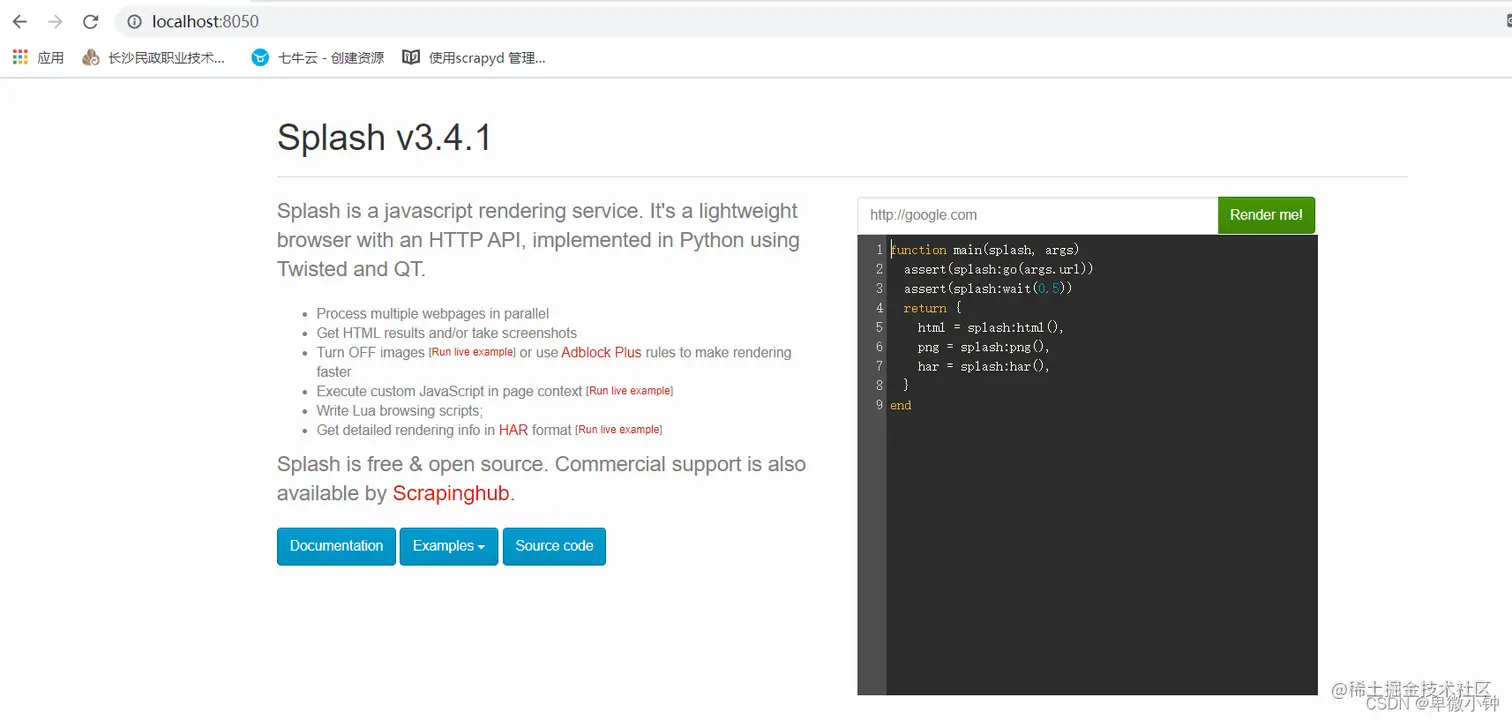This screenshot has width=1512, height=720.
Task: Click the 'return {' code line
Action: (931, 308)
